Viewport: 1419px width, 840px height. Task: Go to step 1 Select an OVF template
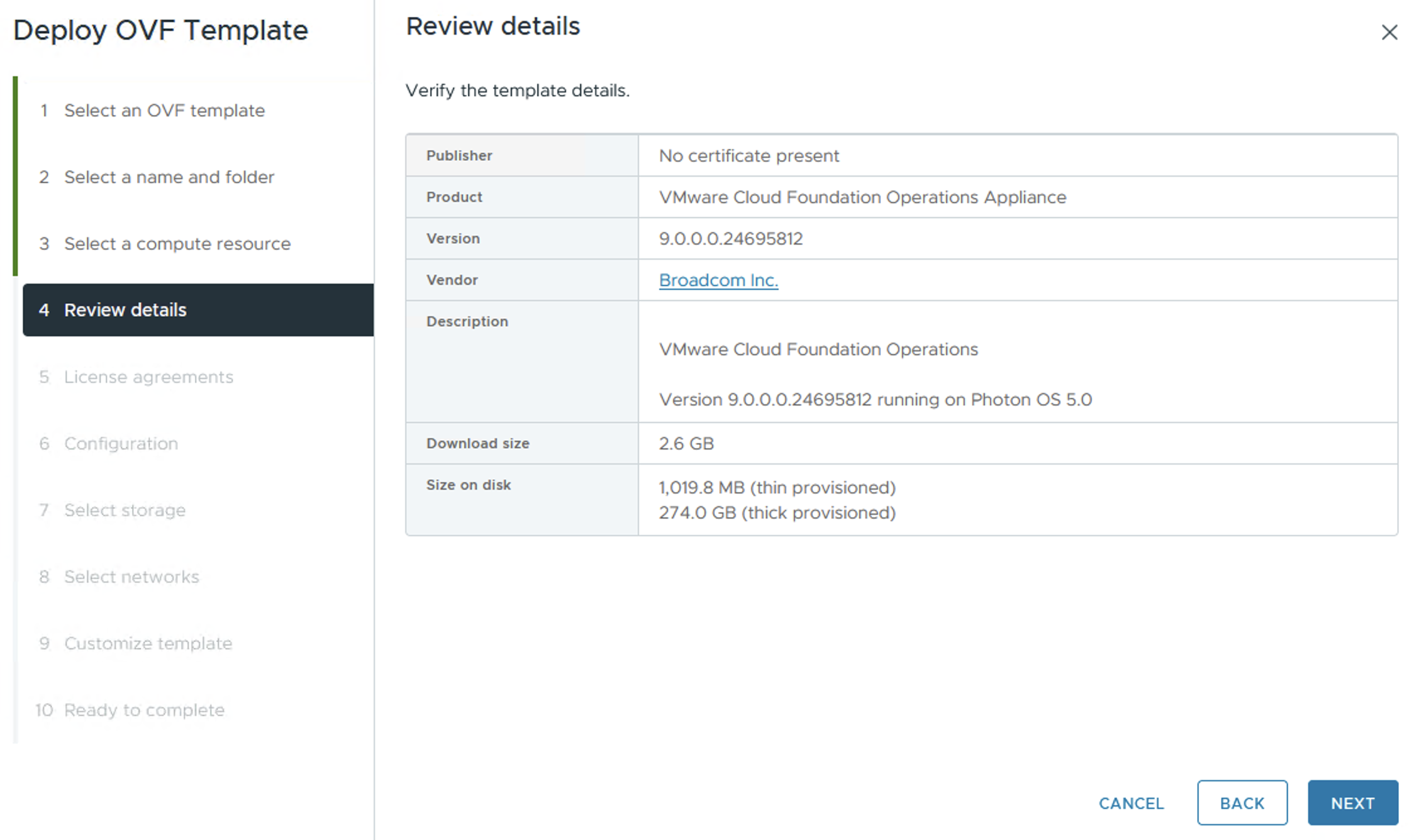164,111
